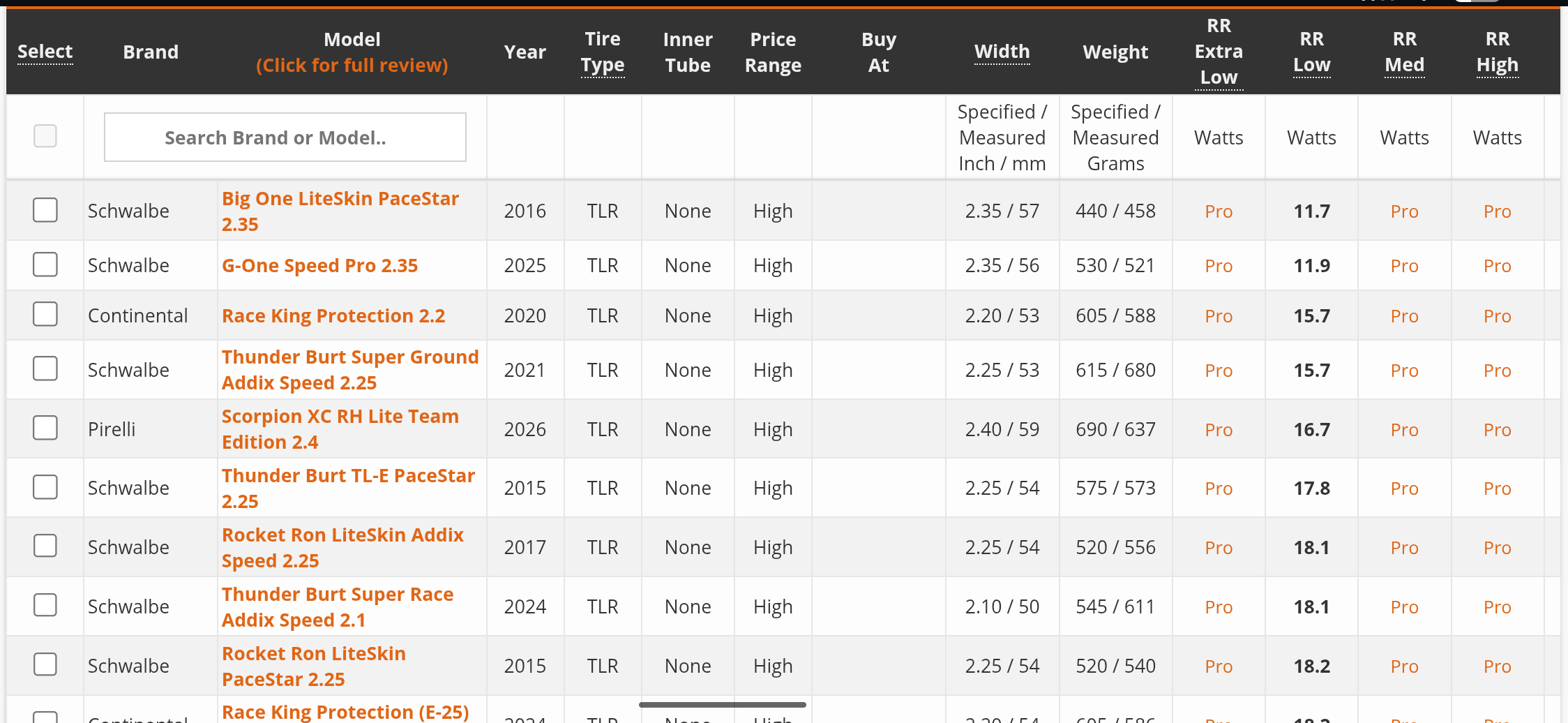Open Big One LiteSkin PaceStar 2.35 review
Screen dimensions: 1568x723
pyautogui.click(x=340, y=211)
